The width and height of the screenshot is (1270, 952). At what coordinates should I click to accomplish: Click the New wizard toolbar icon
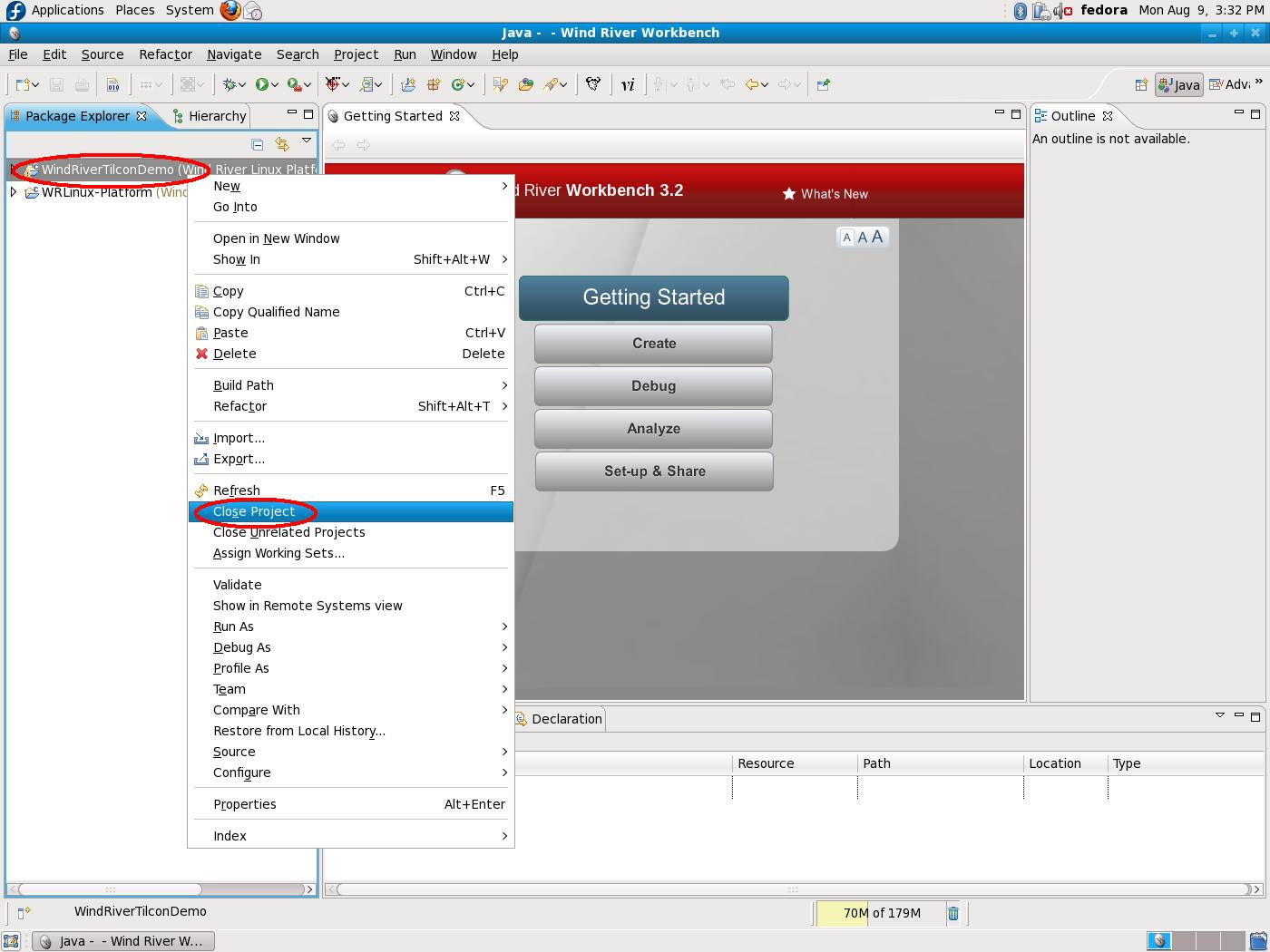[x=22, y=84]
